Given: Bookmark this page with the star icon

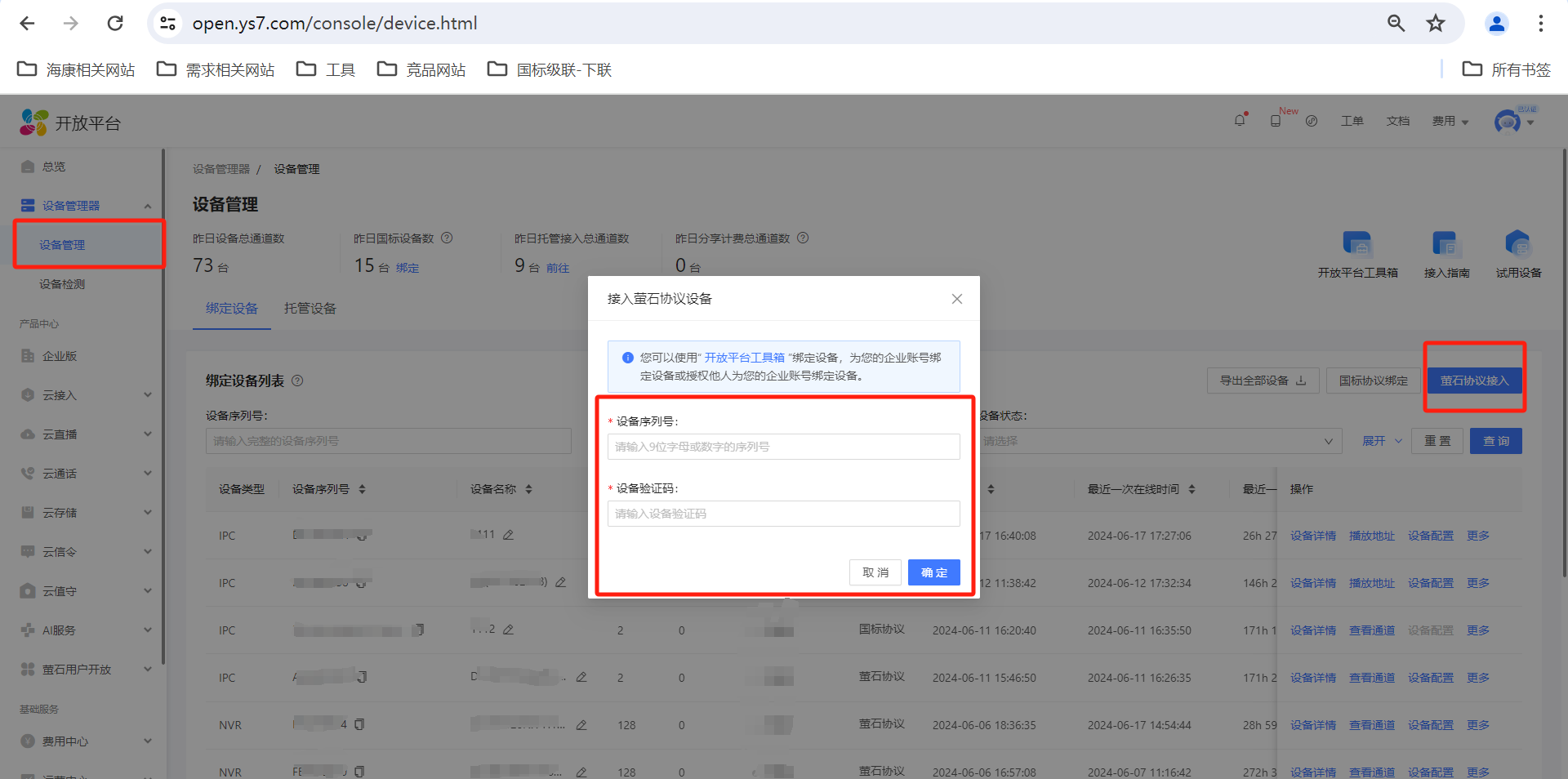Looking at the screenshot, I should click(1436, 24).
